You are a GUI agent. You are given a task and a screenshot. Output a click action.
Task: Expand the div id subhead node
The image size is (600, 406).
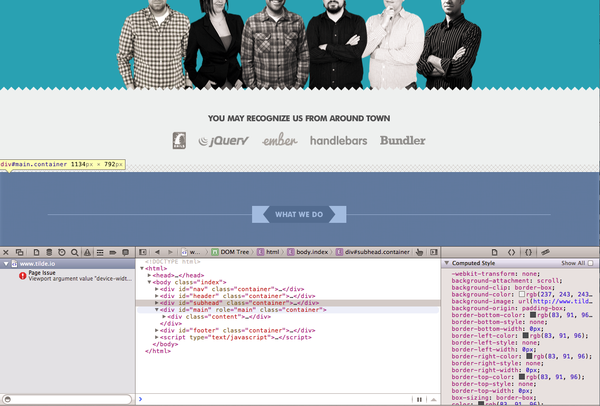157,303
